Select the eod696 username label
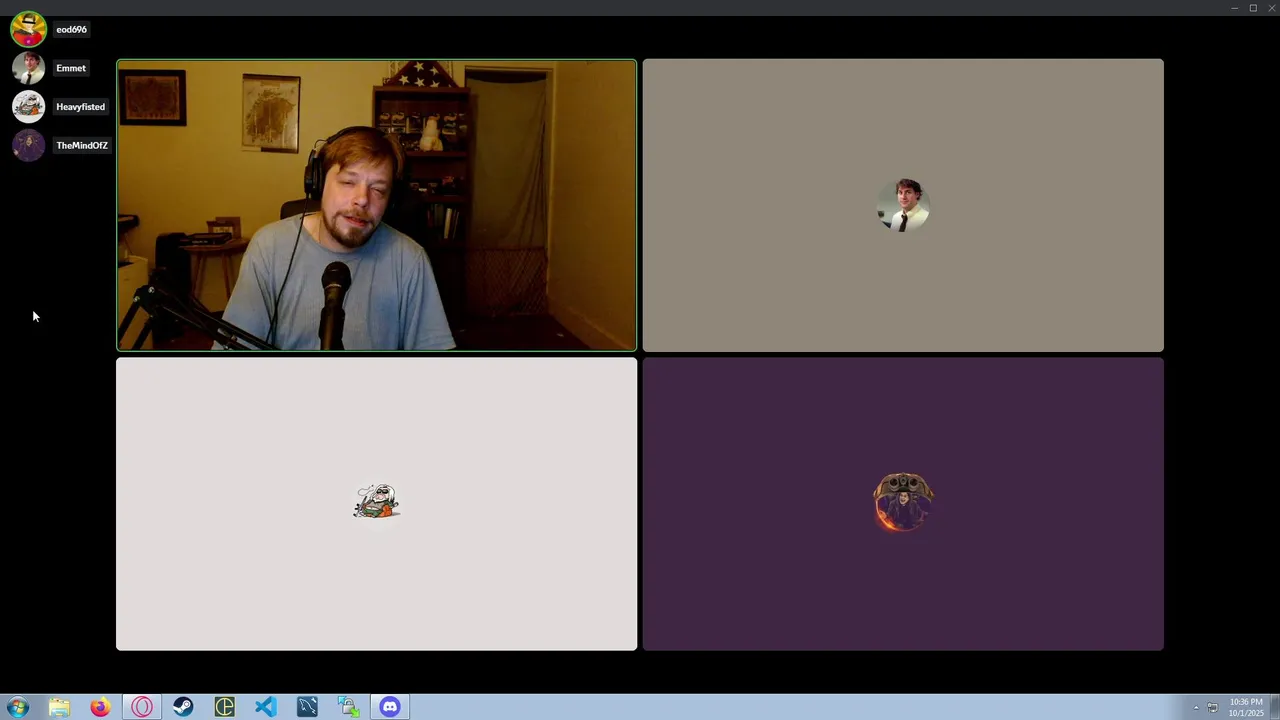The width and height of the screenshot is (1280, 720). (71, 29)
